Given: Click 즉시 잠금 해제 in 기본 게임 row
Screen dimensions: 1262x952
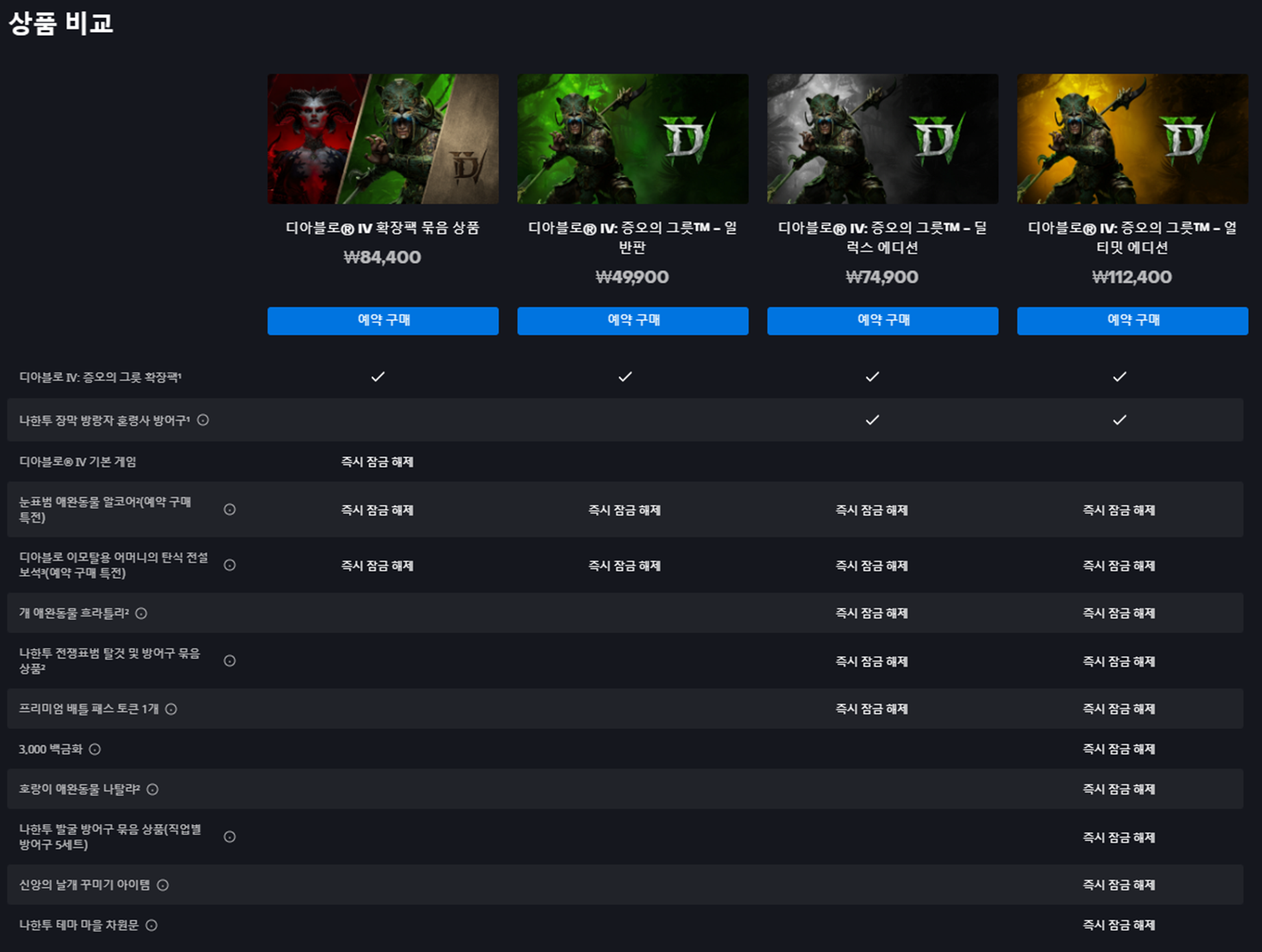Looking at the screenshot, I should coord(378,462).
